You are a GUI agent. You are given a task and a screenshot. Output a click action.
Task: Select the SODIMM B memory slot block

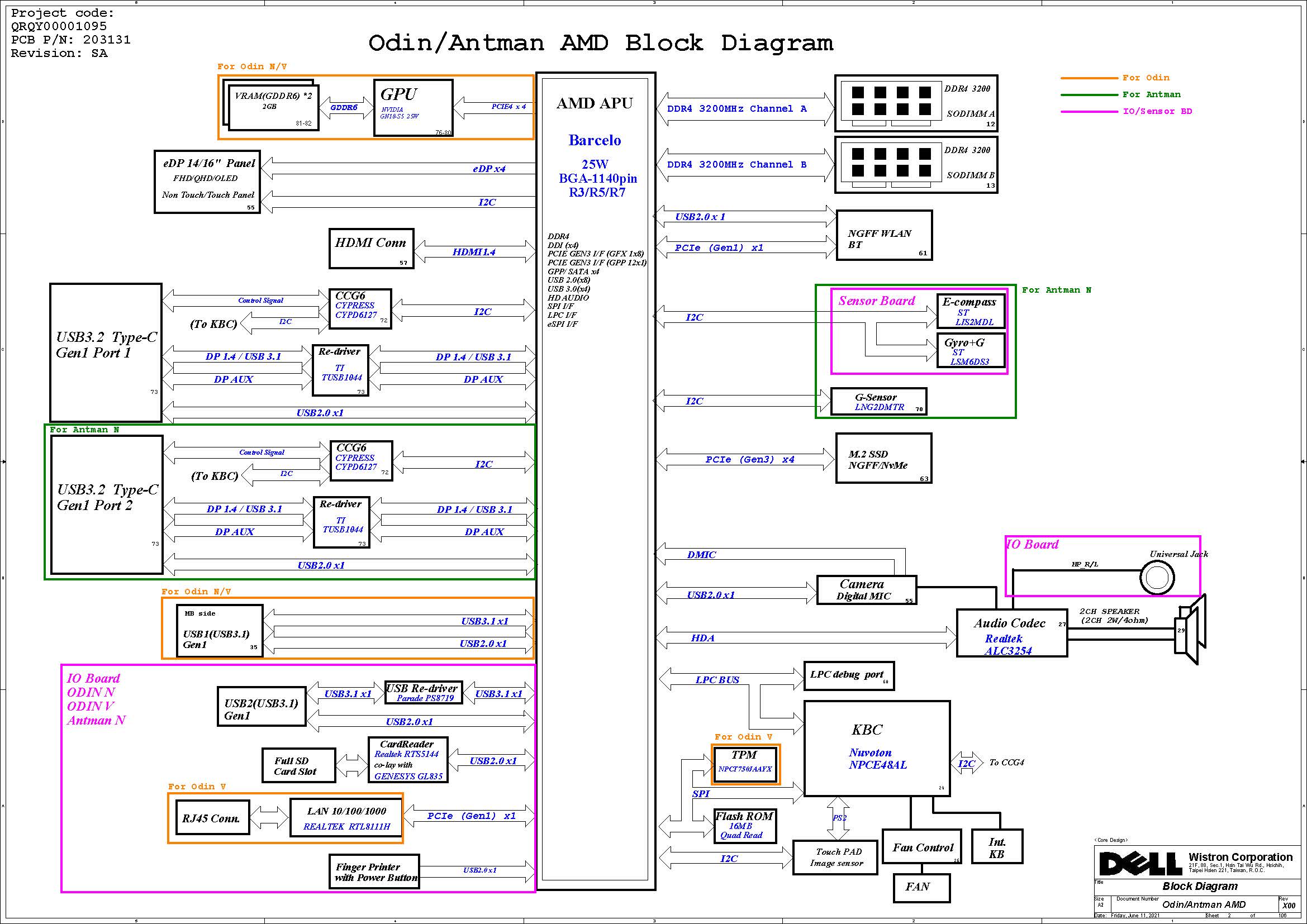[x=916, y=164]
